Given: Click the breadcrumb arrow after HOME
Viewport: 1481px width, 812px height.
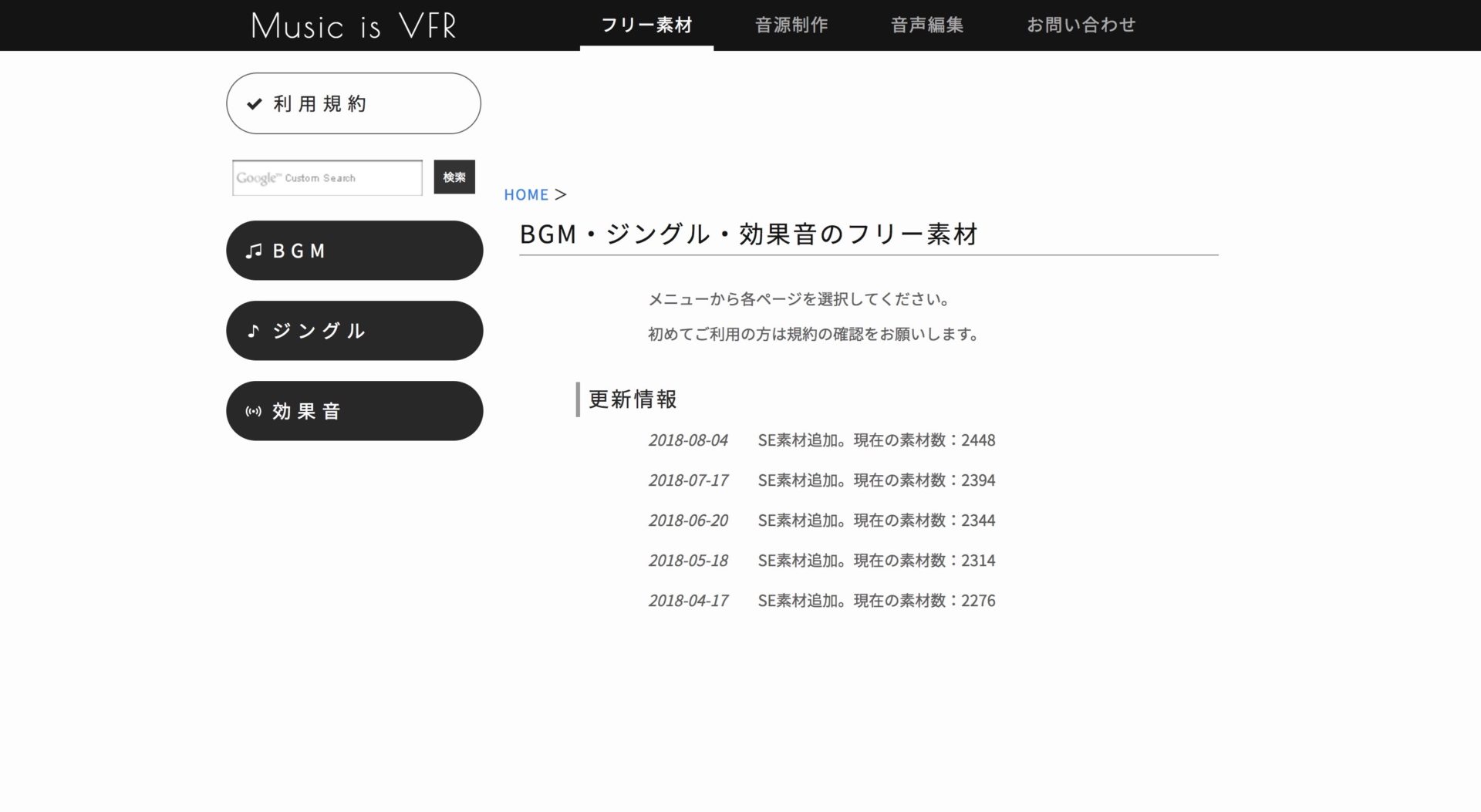Looking at the screenshot, I should 561,195.
